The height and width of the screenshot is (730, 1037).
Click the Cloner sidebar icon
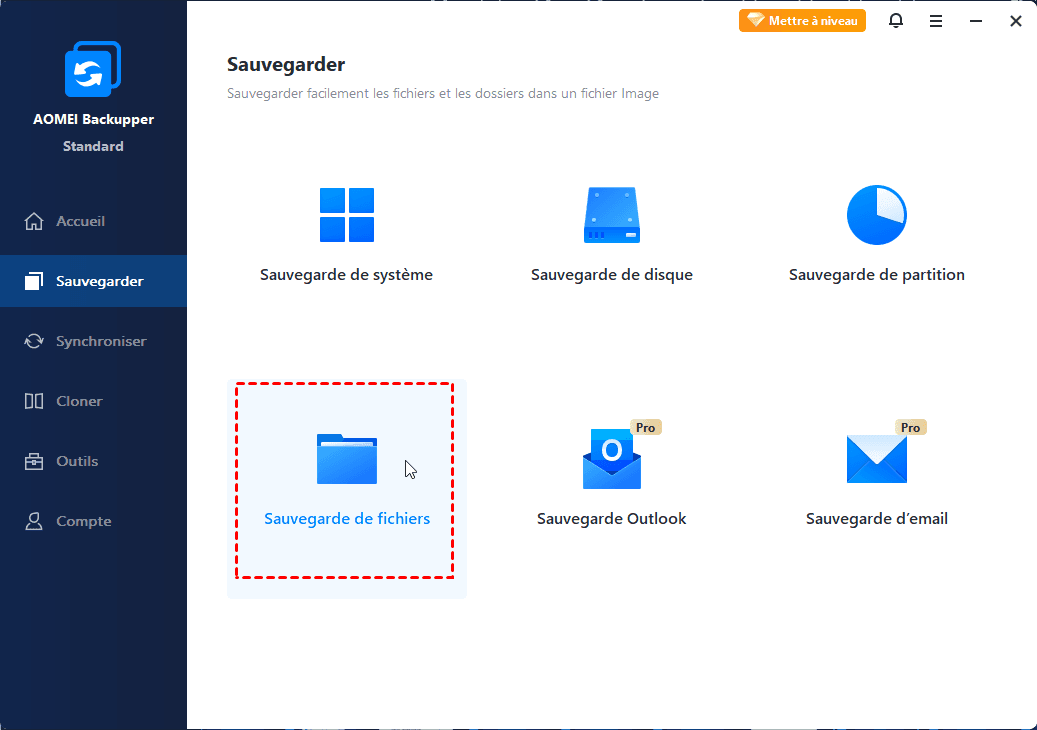34,401
